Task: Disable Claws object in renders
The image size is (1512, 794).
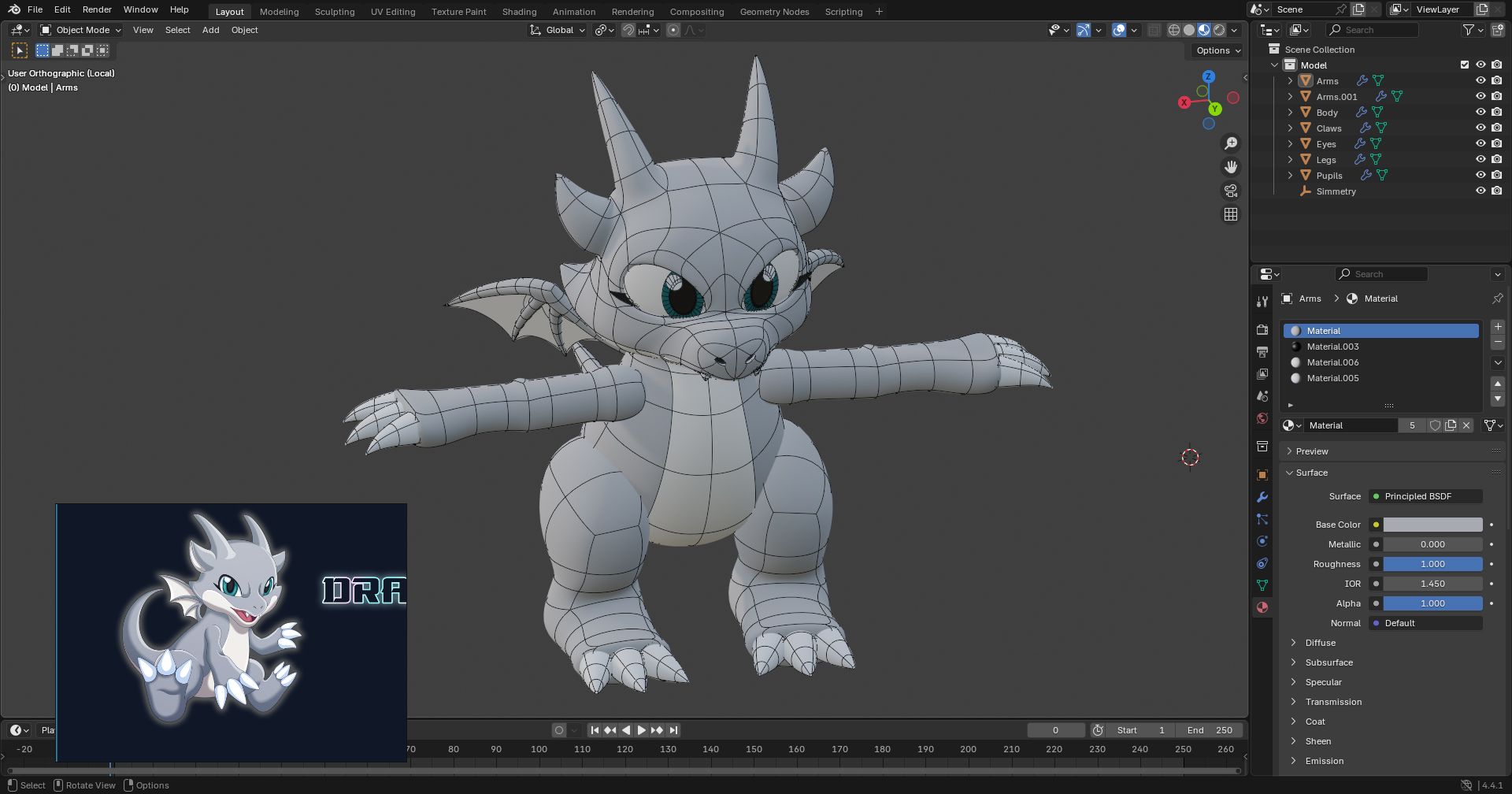Action: pos(1497,128)
